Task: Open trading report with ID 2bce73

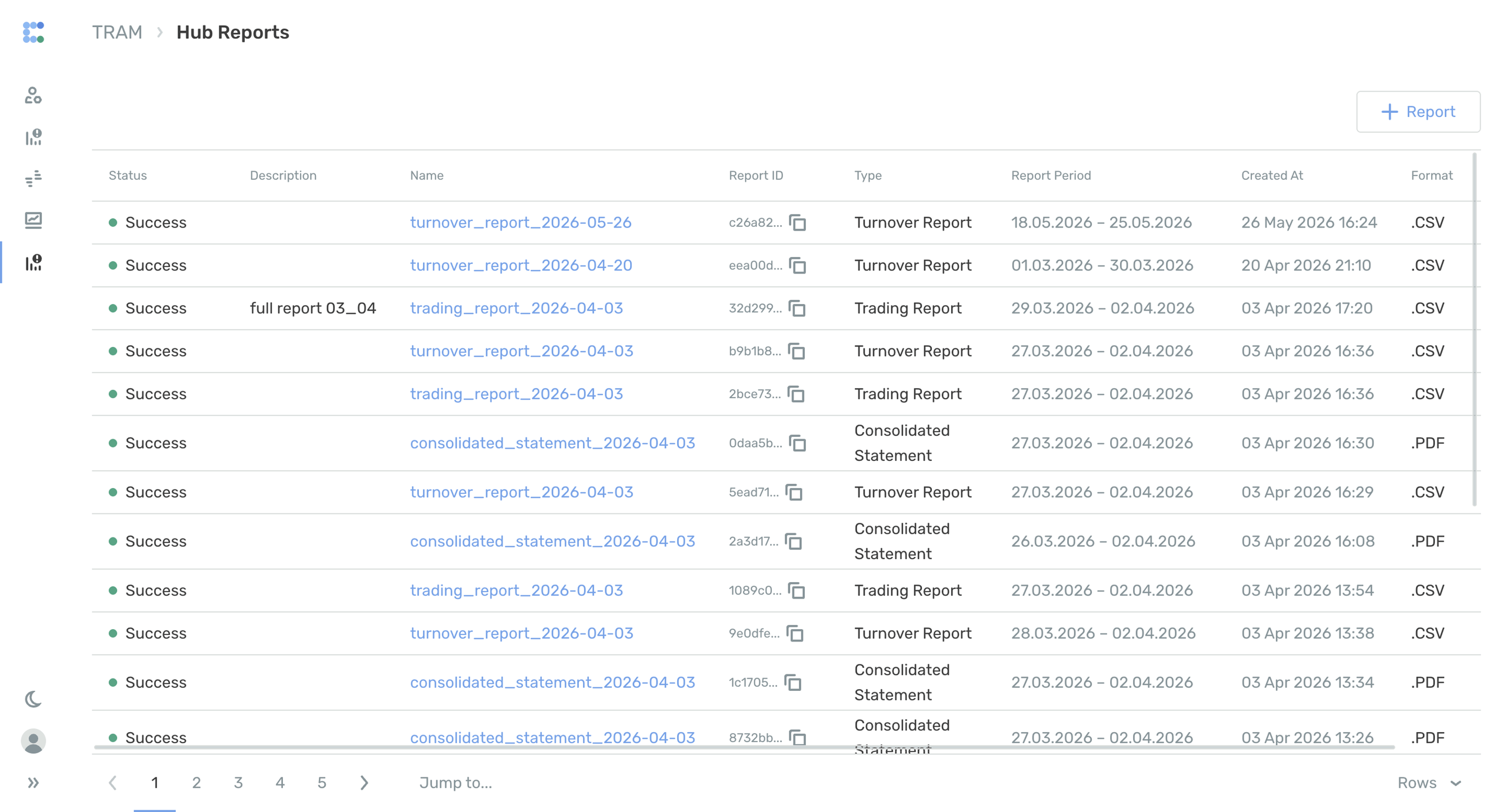Action: pyautogui.click(x=517, y=394)
